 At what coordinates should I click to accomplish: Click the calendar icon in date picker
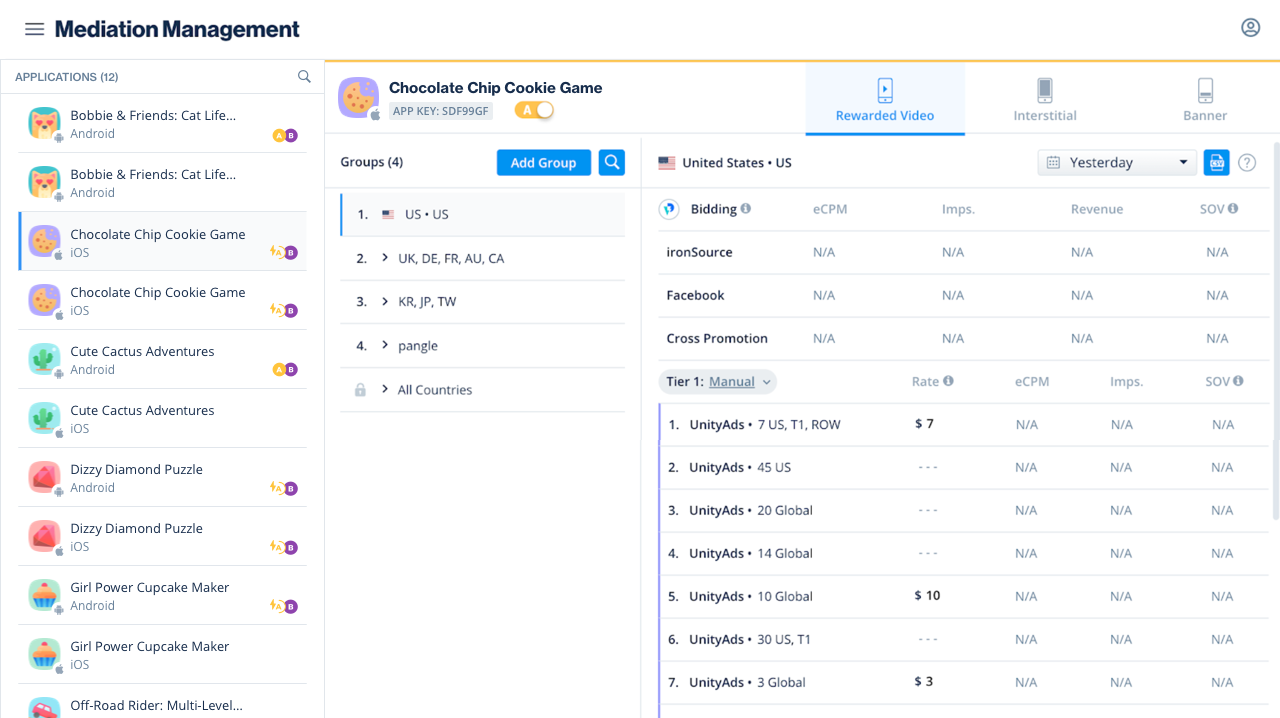1053,162
